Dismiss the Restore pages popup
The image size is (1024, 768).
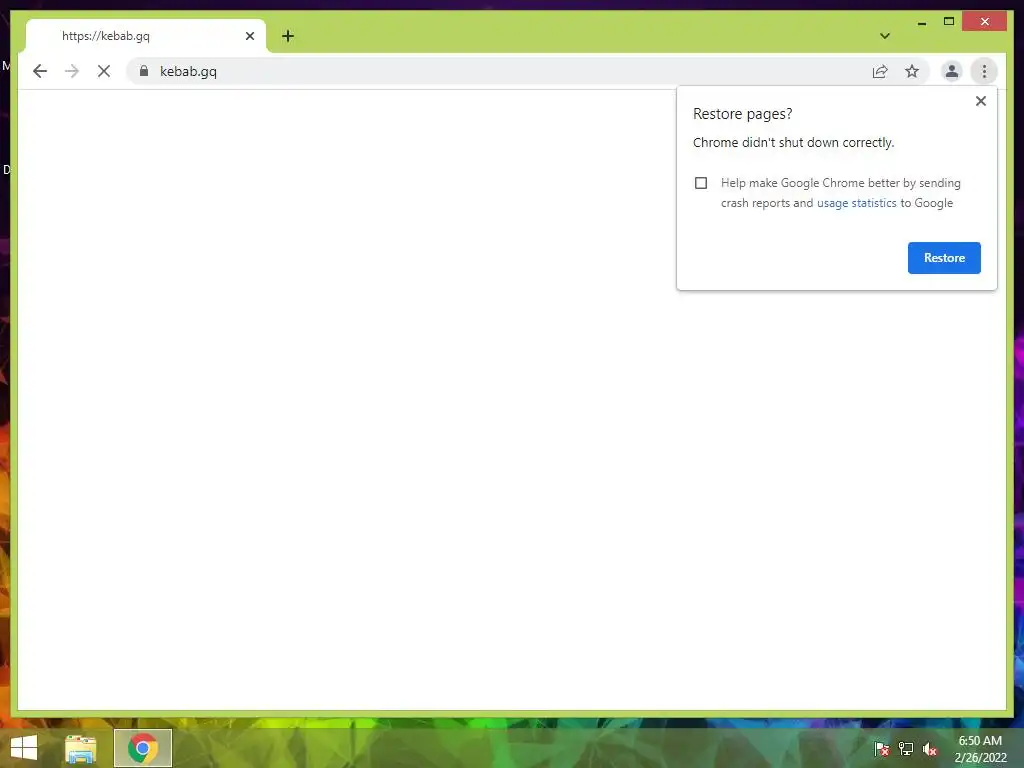pyautogui.click(x=980, y=101)
